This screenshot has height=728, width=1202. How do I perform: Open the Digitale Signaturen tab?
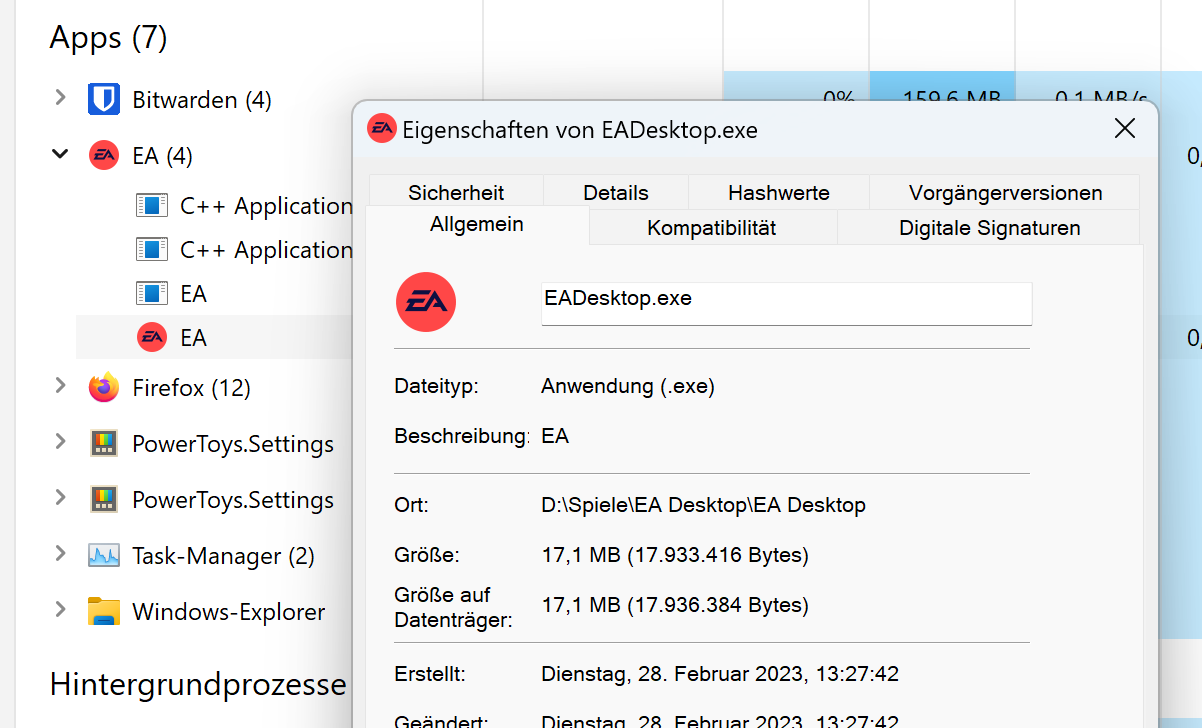[989, 227]
